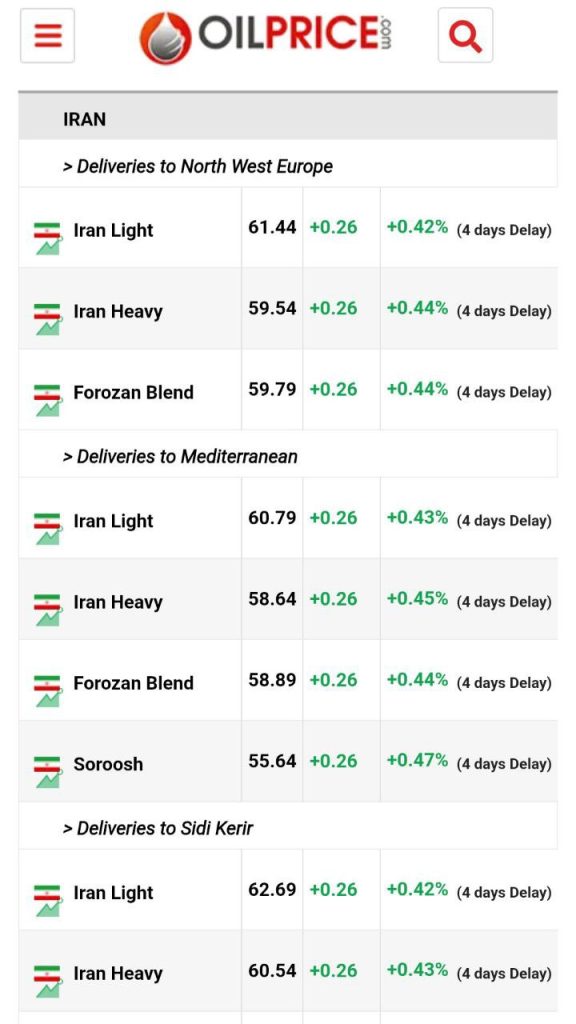Open Sidi Kerir Iran Heavy name link

click(x=118, y=974)
